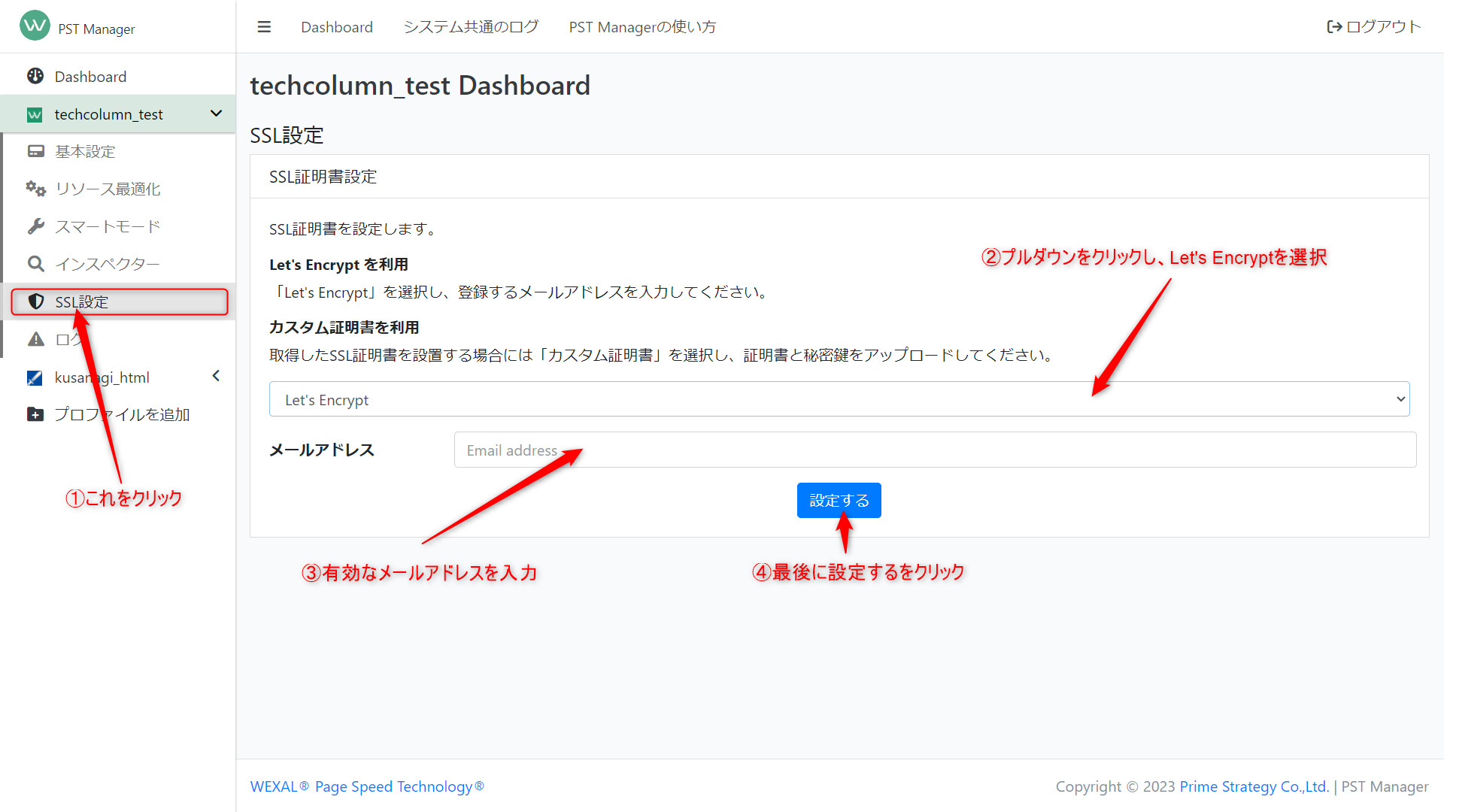Click the 基本設定 card icon
1459x812 pixels.
point(35,151)
